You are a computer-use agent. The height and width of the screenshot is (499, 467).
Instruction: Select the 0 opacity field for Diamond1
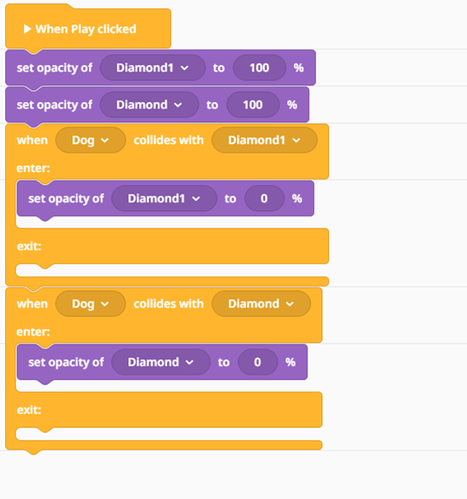pyautogui.click(x=264, y=199)
